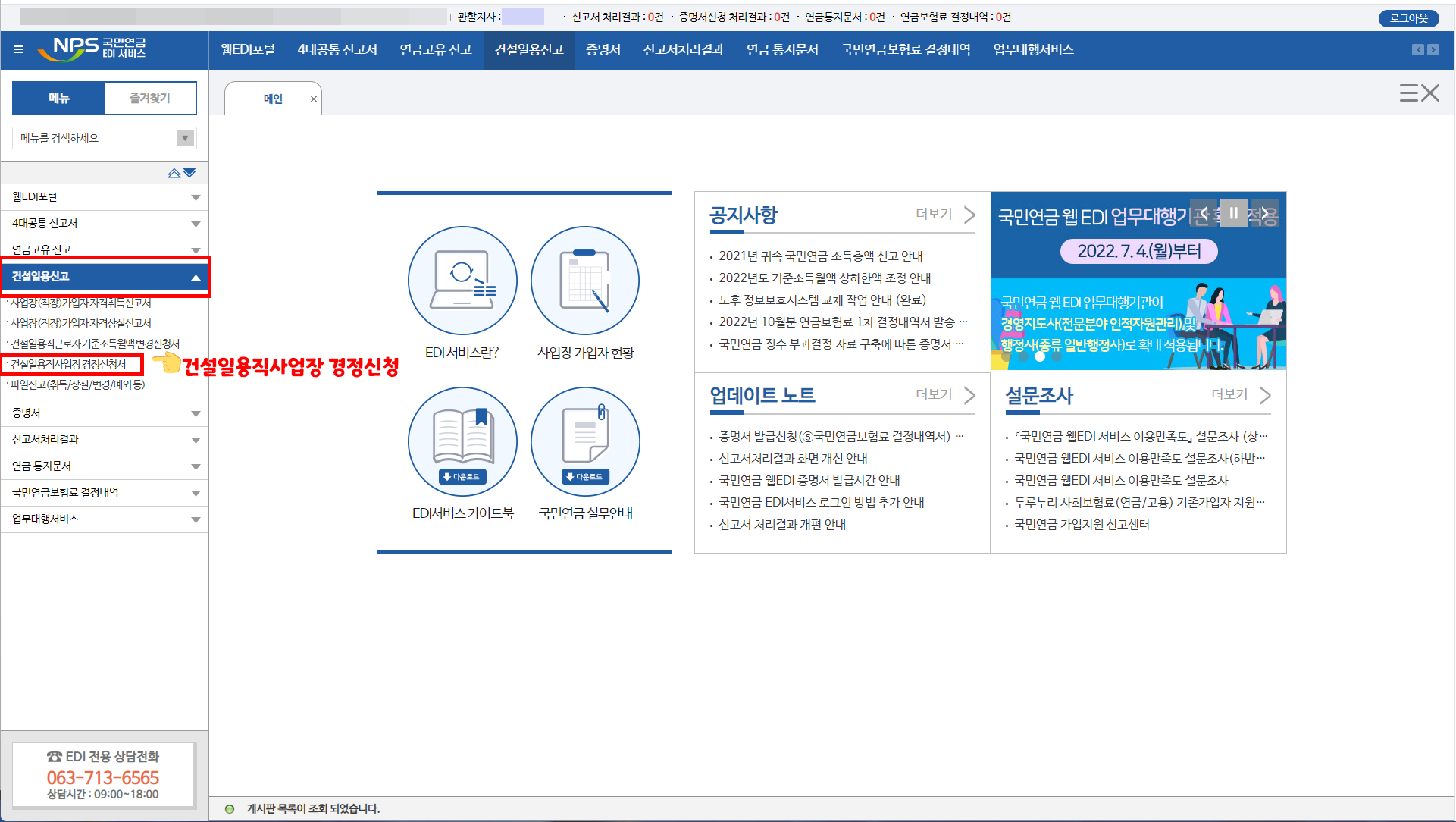Open 국민연금보험료 결정내역 in top navigation
The height and width of the screenshot is (822, 1456).
click(906, 50)
